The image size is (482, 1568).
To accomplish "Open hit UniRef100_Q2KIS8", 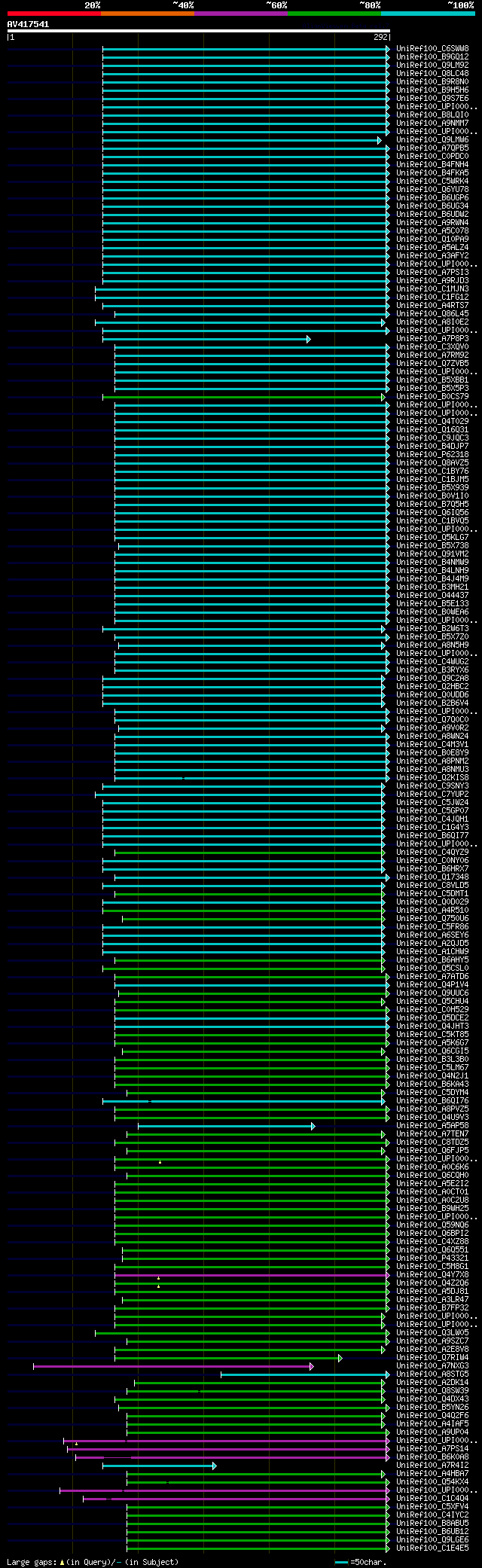I will point(432,778).
